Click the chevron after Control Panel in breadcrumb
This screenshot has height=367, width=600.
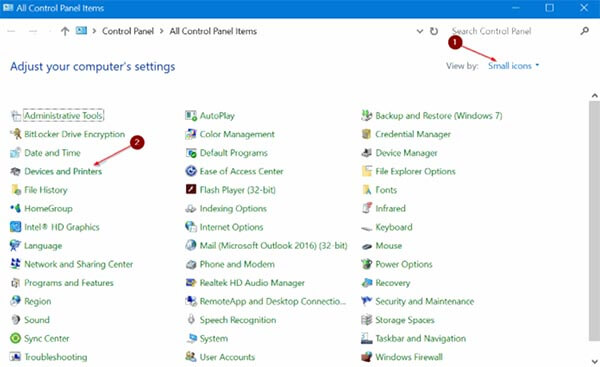pyautogui.click(x=161, y=31)
